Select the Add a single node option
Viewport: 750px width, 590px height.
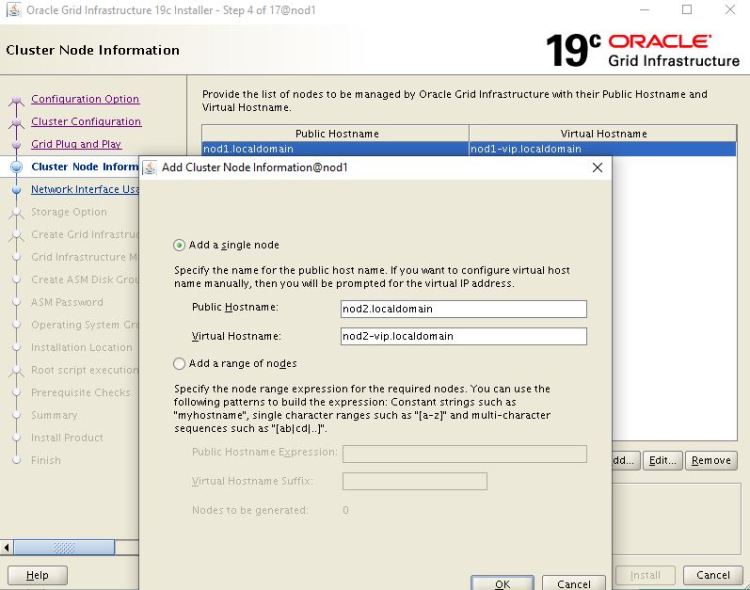180,245
